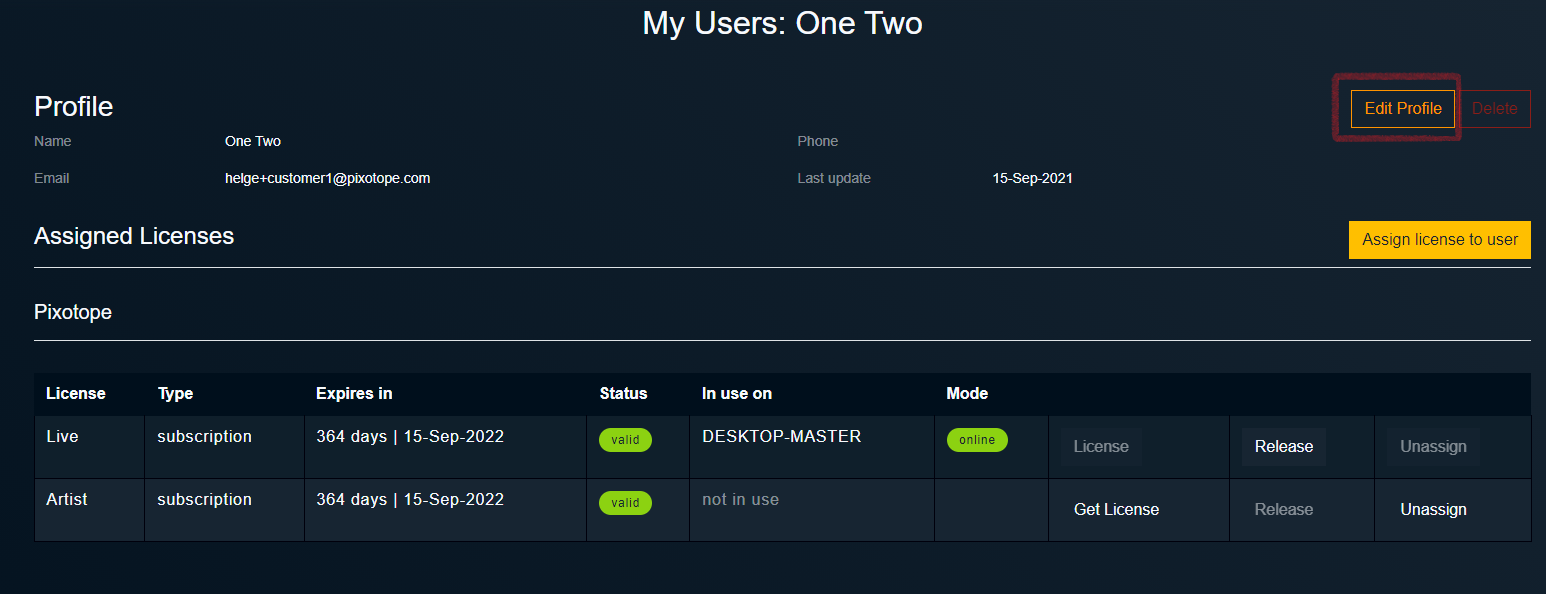Select the email address helge+customer1@pixotope.com

coord(328,178)
